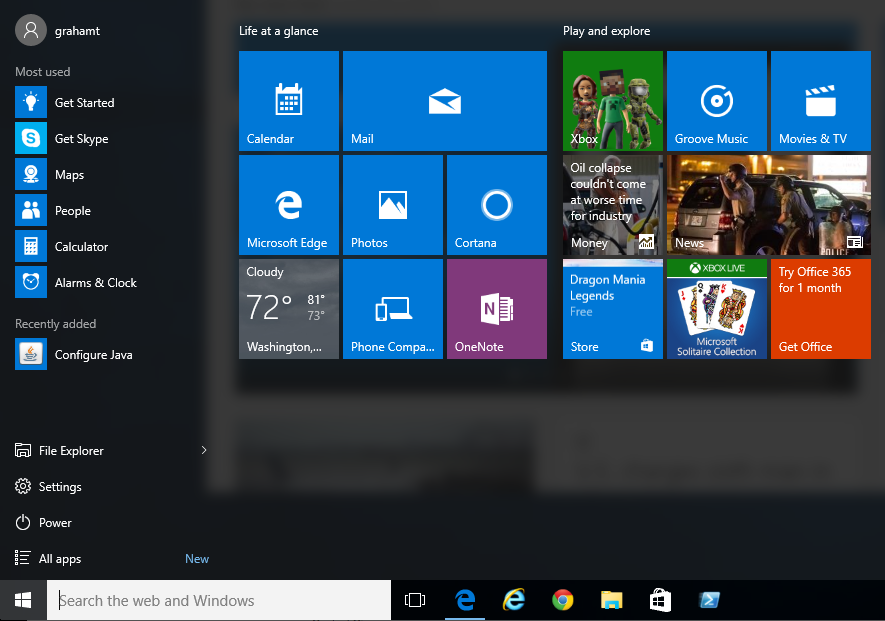Open the Calendar tile
The height and width of the screenshot is (621, 885).
click(x=288, y=100)
